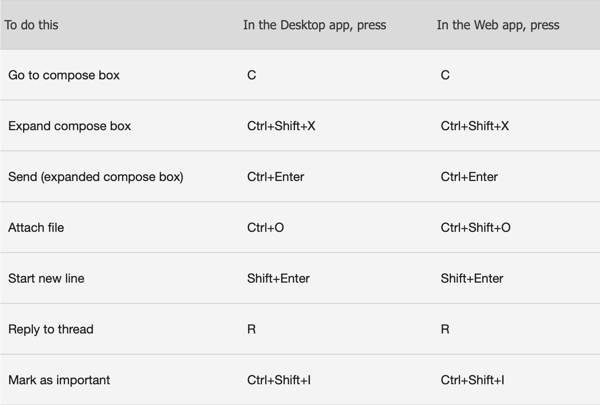Click 'Send (expanded compose box)' row label
The image size is (600, 405).
click(x=96, y=177)
